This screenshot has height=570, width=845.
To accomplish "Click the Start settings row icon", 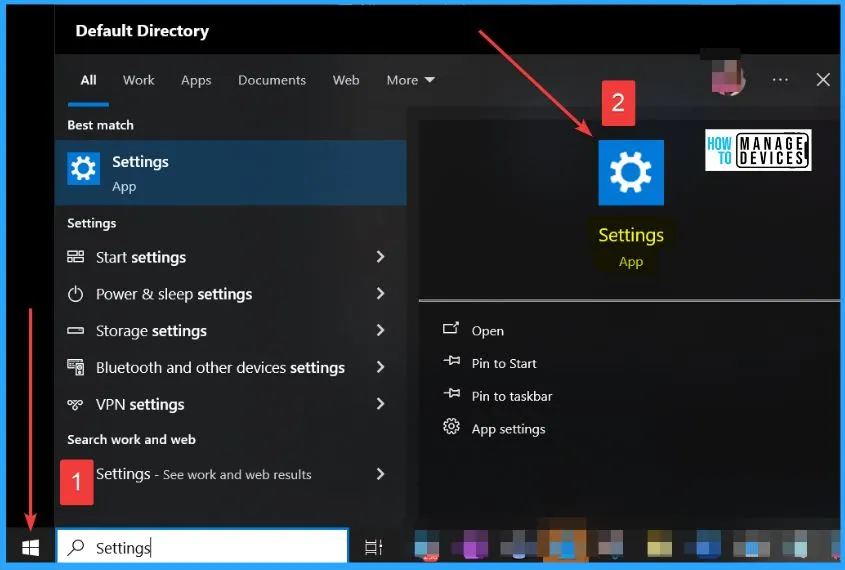I will [75, 256].
